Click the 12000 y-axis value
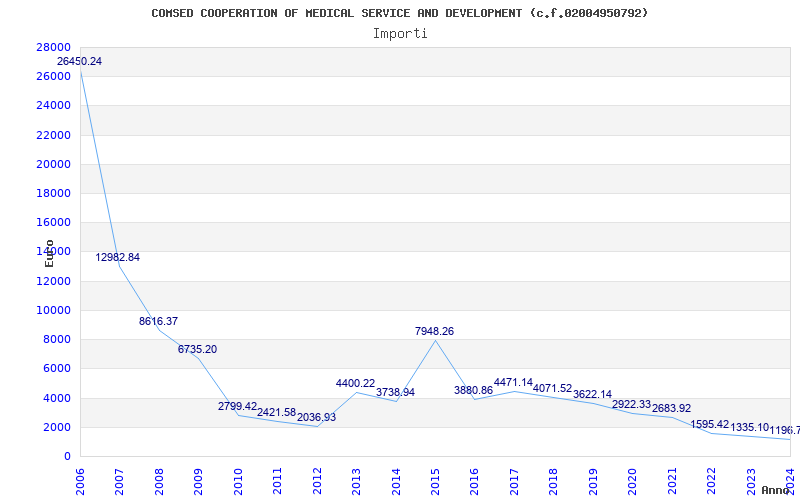The width and height of the screenshot is (800, 500). [53, 281]
